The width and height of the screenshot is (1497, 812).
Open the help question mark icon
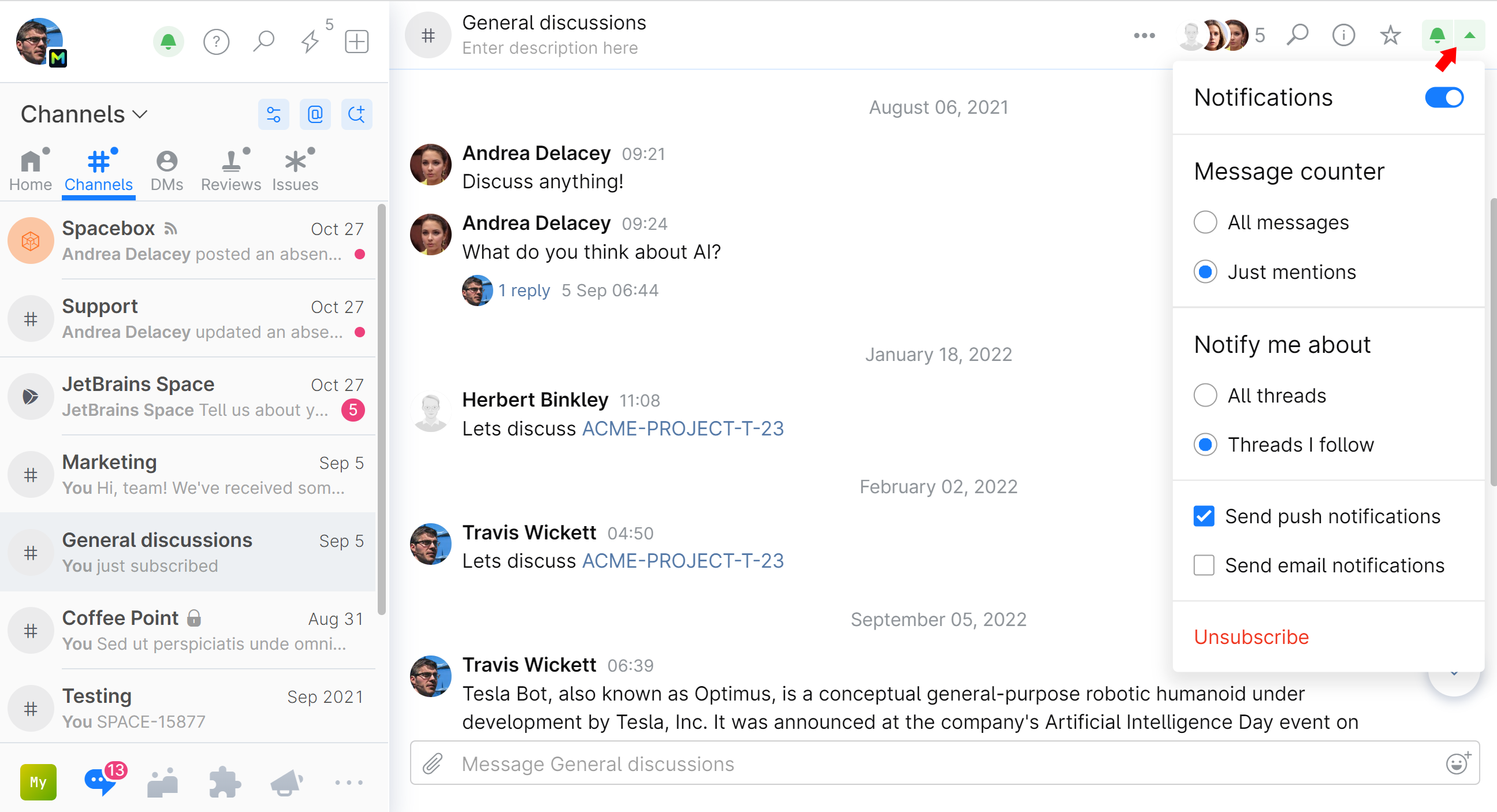216,41
